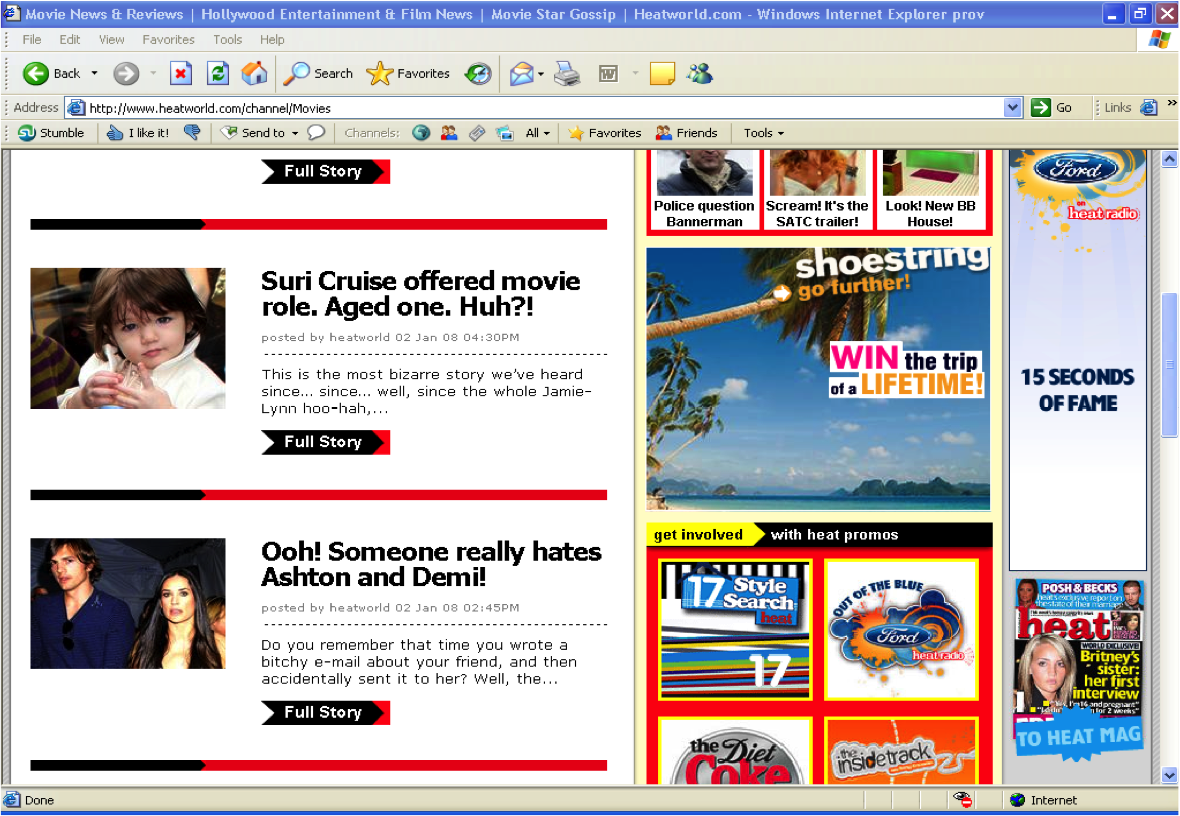
Task: Open the Edit menu
Action: tap(70, 39)
